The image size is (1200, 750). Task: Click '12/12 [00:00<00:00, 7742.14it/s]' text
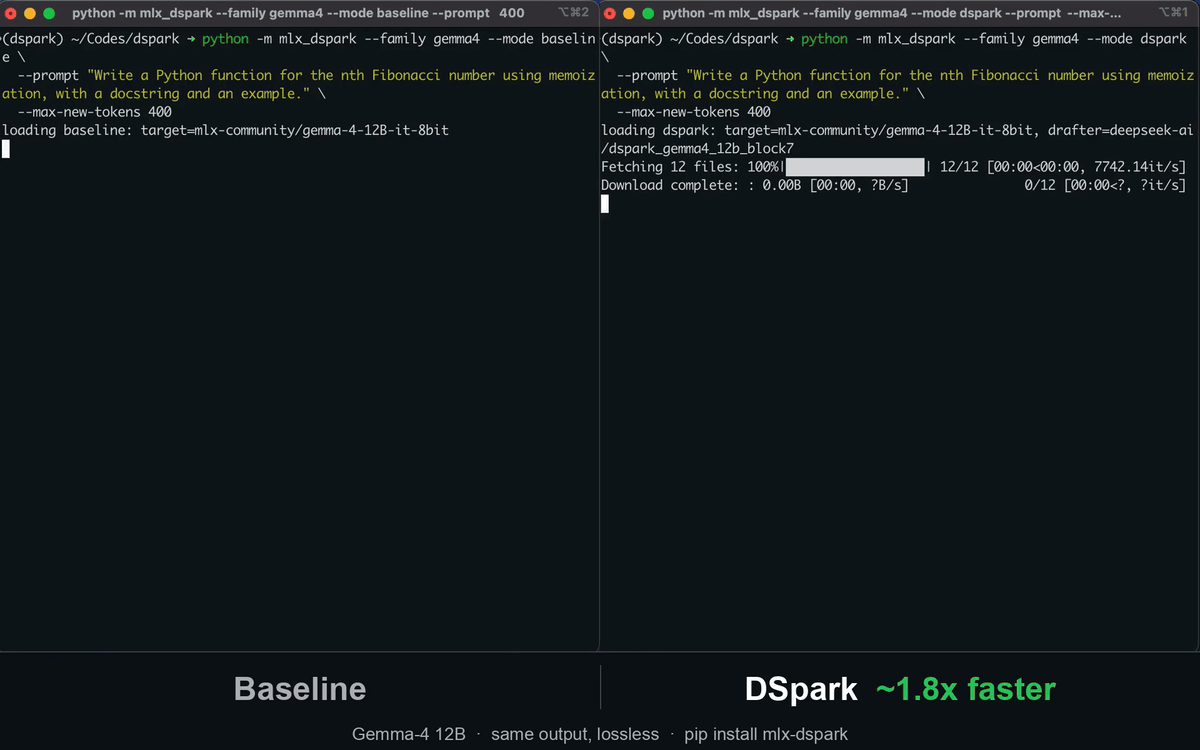[1063, 167]
